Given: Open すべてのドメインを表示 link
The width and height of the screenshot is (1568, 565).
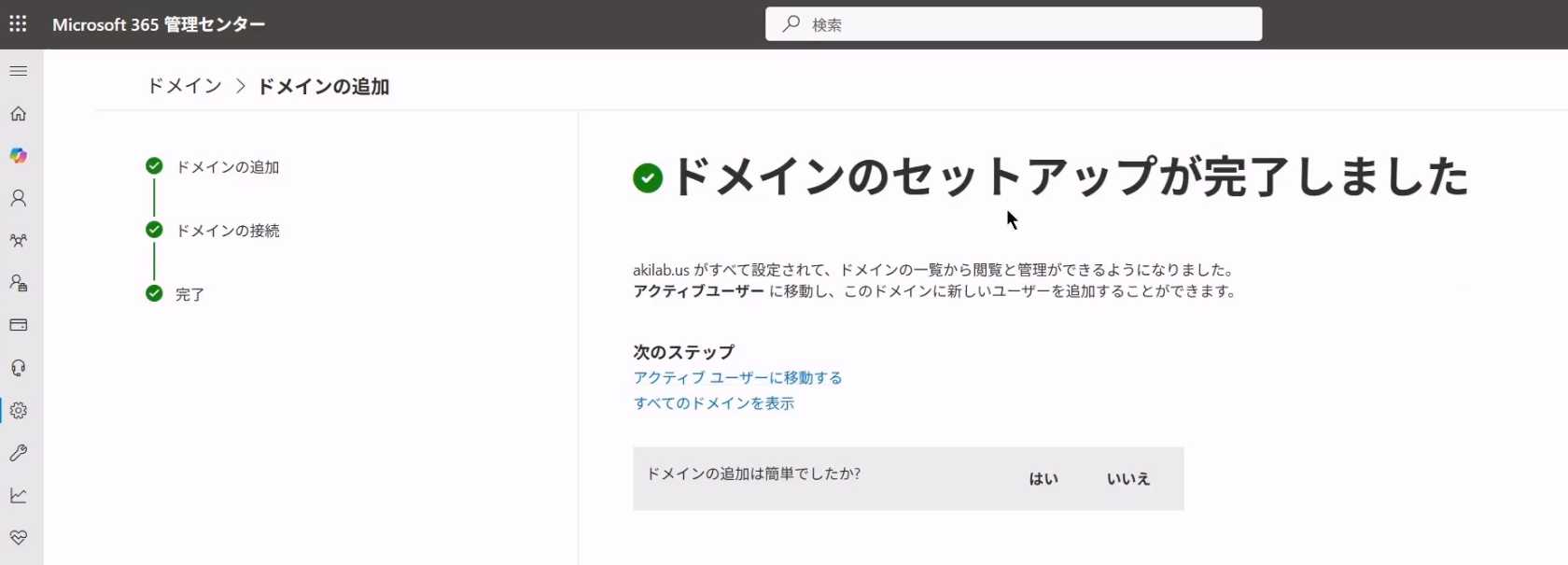Looking at the screenshot, I should tap(713, 403).
